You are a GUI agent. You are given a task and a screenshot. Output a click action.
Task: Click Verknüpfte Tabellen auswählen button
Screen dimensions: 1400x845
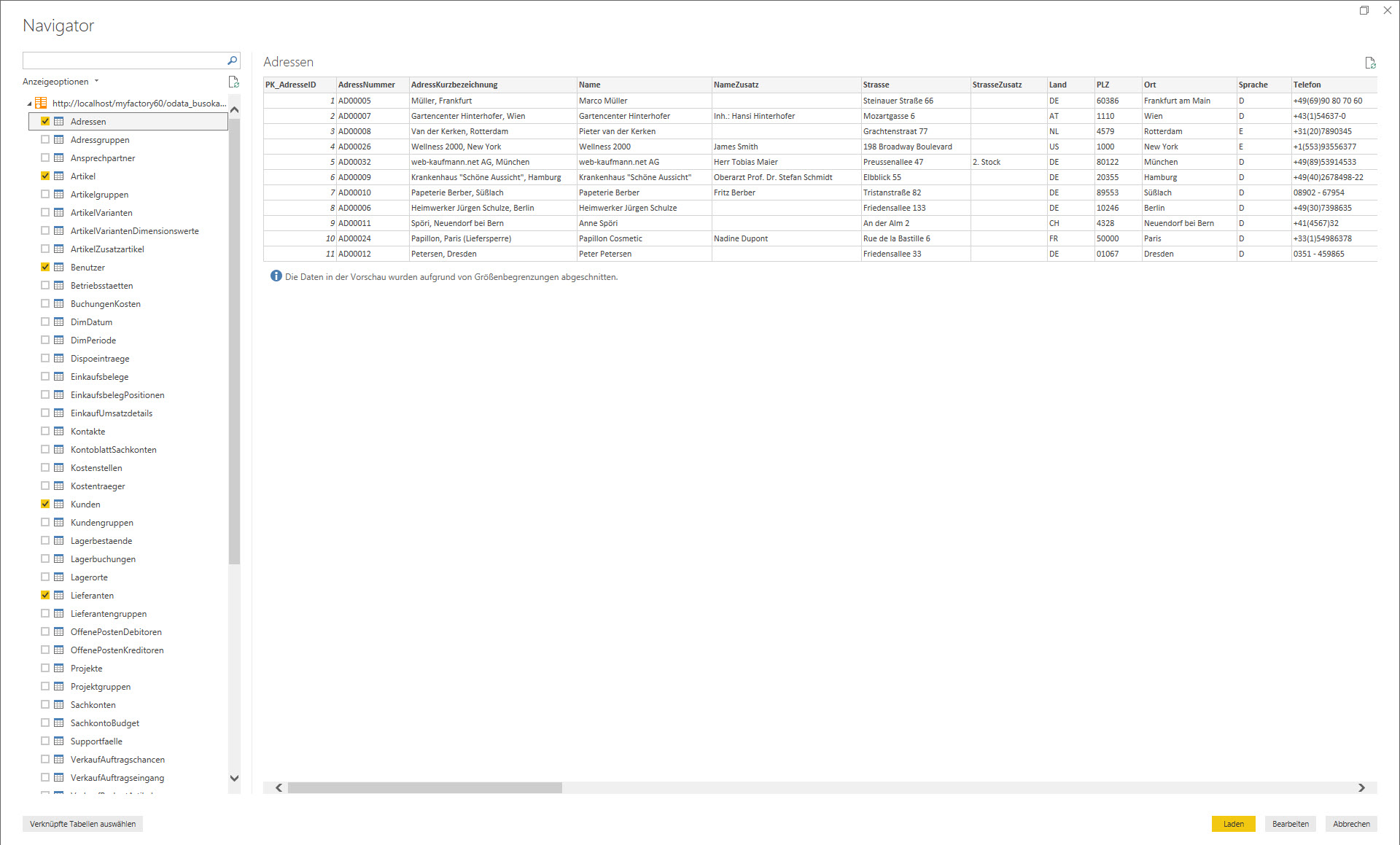tap(82, 824)
